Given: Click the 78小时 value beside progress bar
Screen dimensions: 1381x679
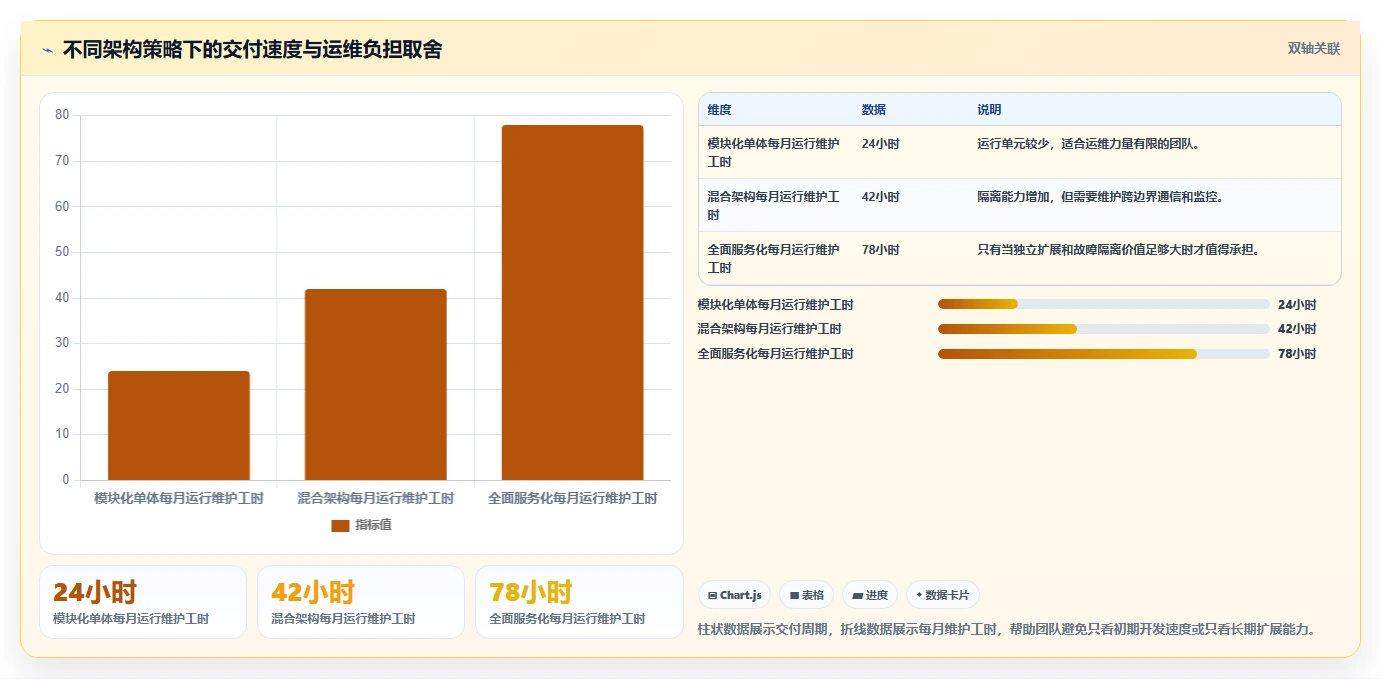Looking at the screenshot, I should (1297, 354).
